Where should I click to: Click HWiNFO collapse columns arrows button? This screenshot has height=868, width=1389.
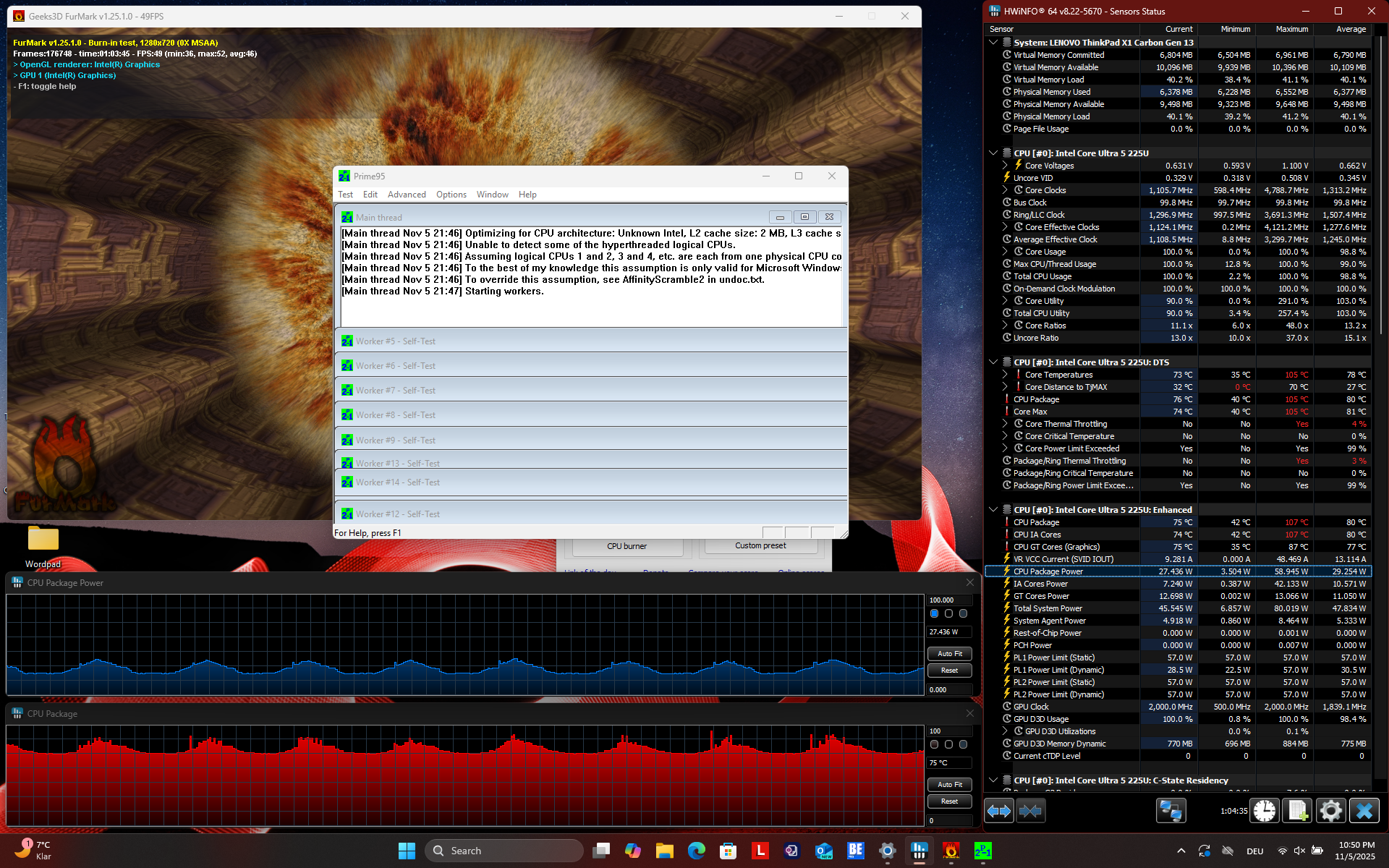[x=1030, y=811]
